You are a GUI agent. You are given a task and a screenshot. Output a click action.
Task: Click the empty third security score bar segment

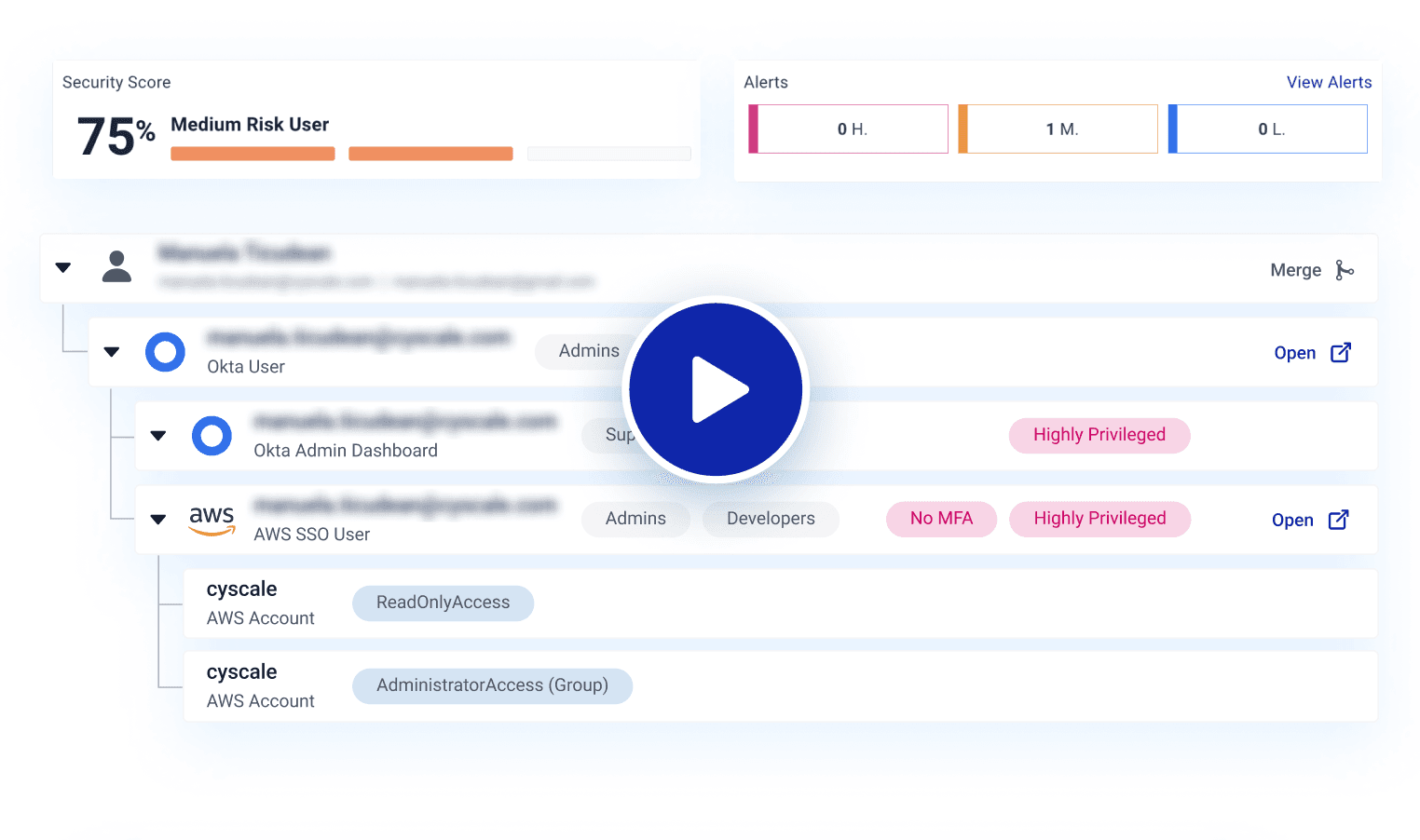[608, 154]
